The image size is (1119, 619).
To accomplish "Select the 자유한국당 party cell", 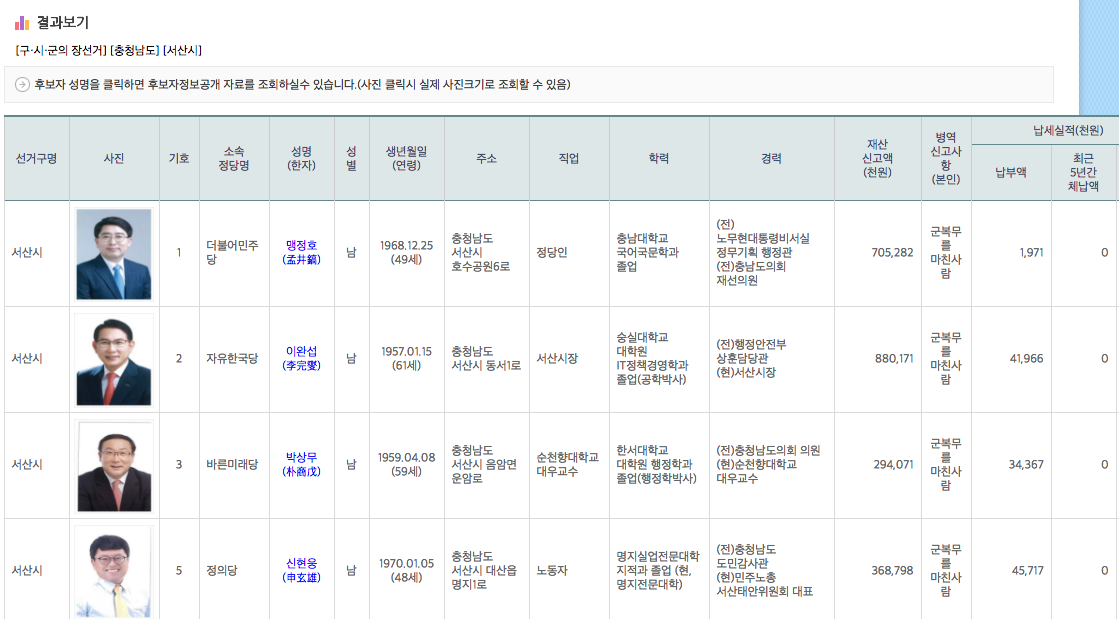I will point(232,358).
